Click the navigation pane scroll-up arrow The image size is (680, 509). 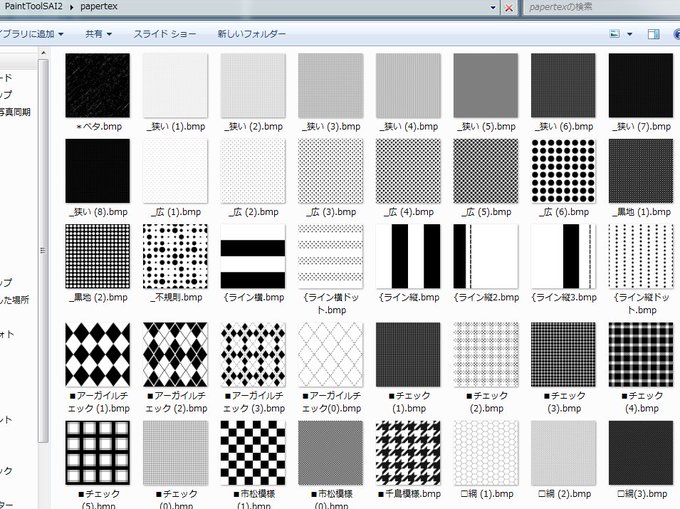(43, 53)
